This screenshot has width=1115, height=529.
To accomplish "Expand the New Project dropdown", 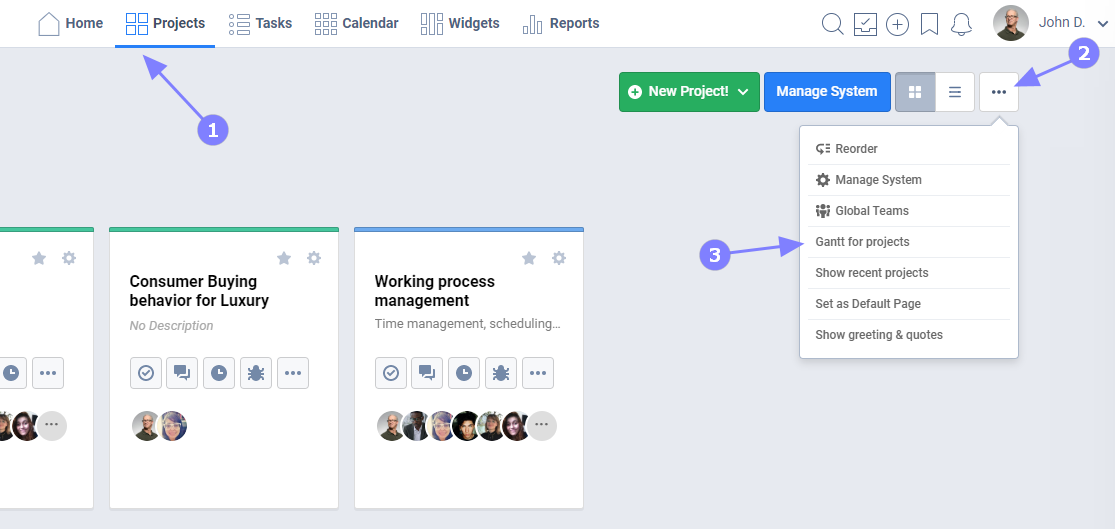I will pyautogui.click(x=743, y=92).
